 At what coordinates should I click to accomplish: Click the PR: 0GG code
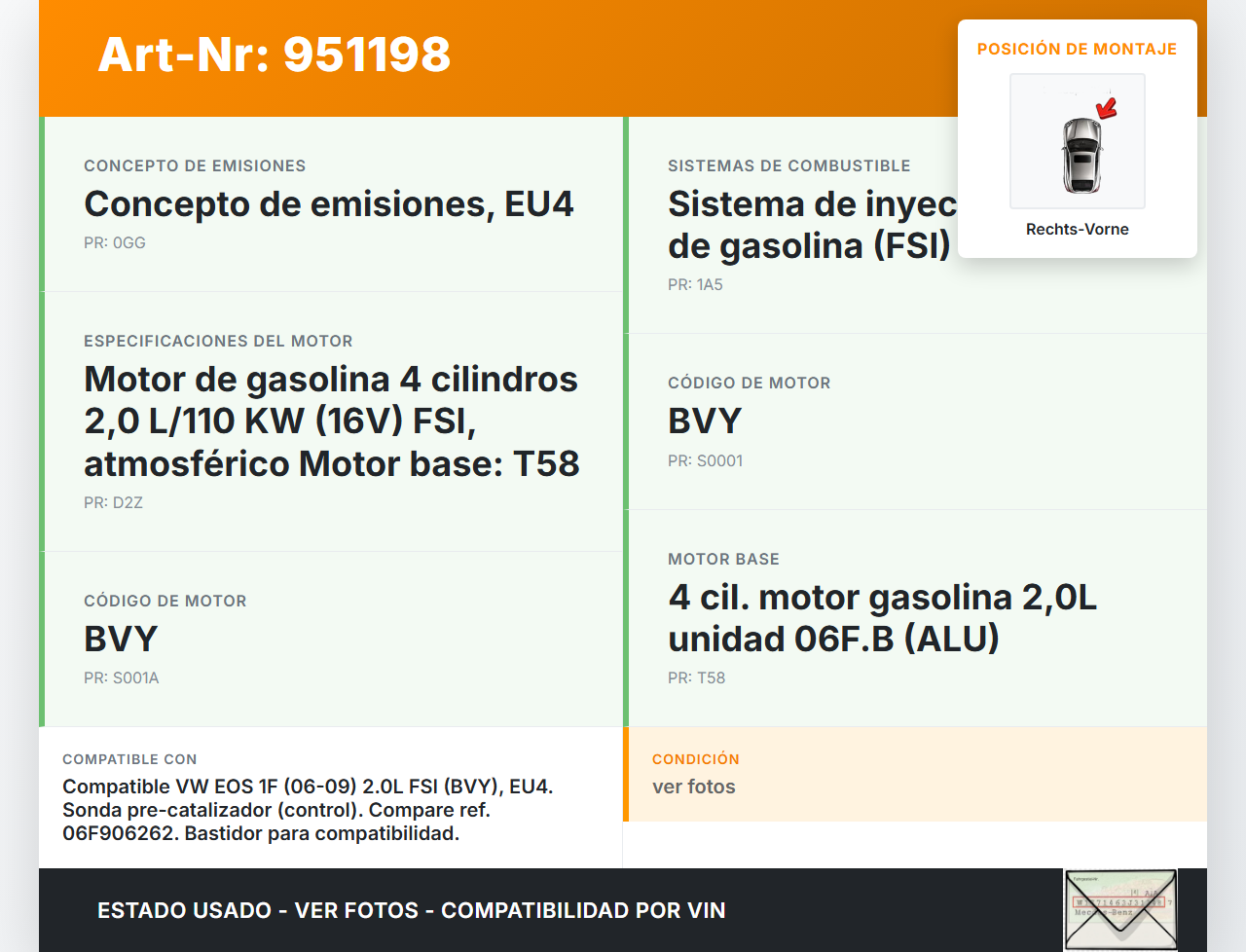[115, 243]
